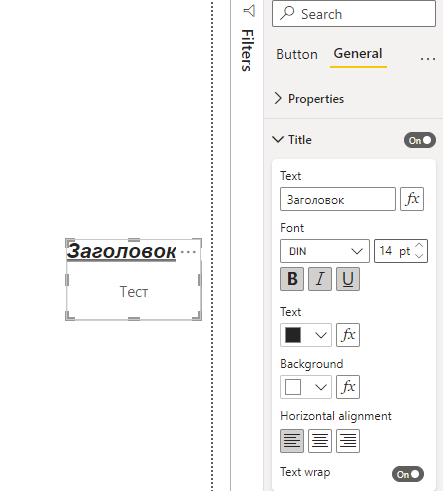Image resolution: width=443 pixels, height=491 pixels.
Task: Open fx conditional formatting for Background color
Action: pos(348,387)
